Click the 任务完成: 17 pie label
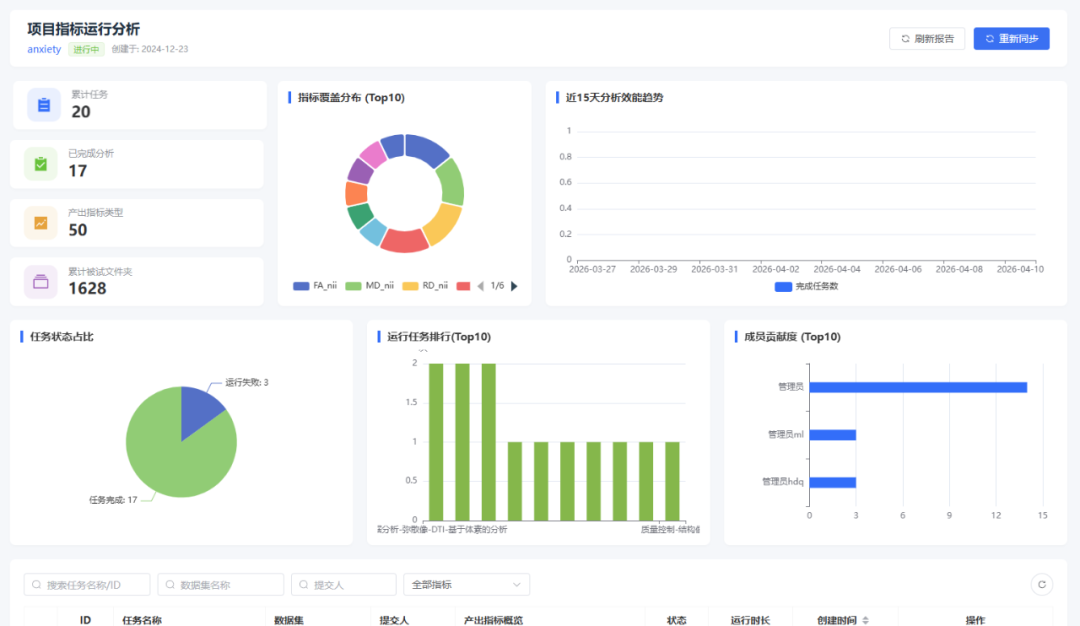 click(x=113, y=500)
